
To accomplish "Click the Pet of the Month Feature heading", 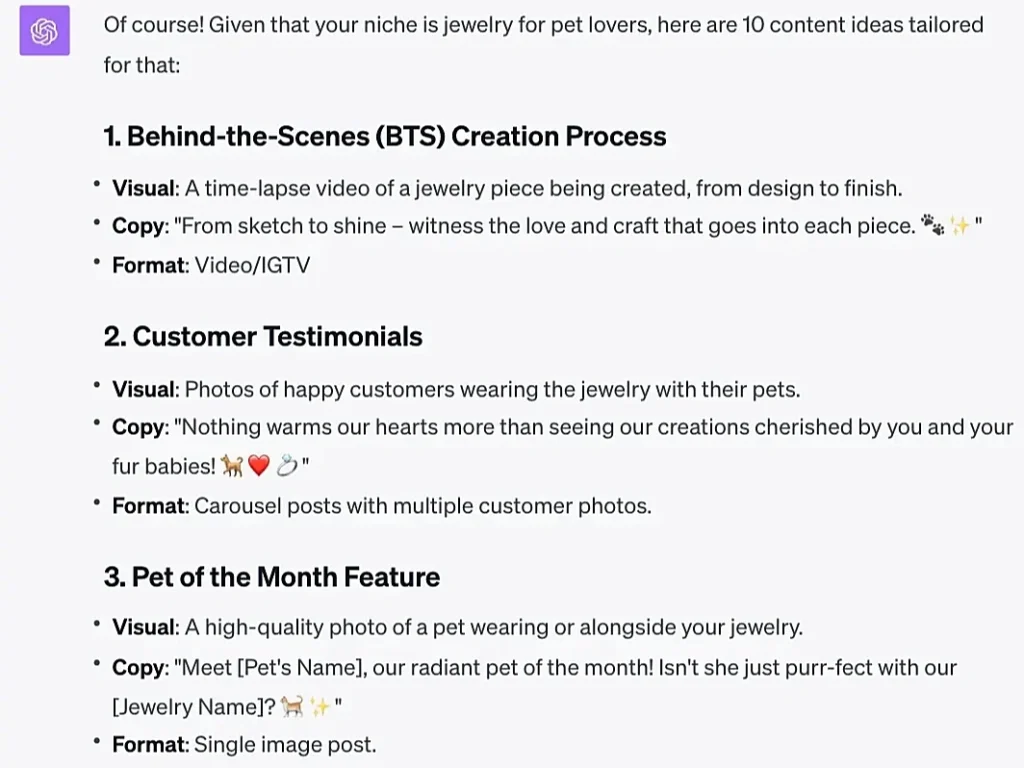I will pyautogui.click(x=272, y=577).
